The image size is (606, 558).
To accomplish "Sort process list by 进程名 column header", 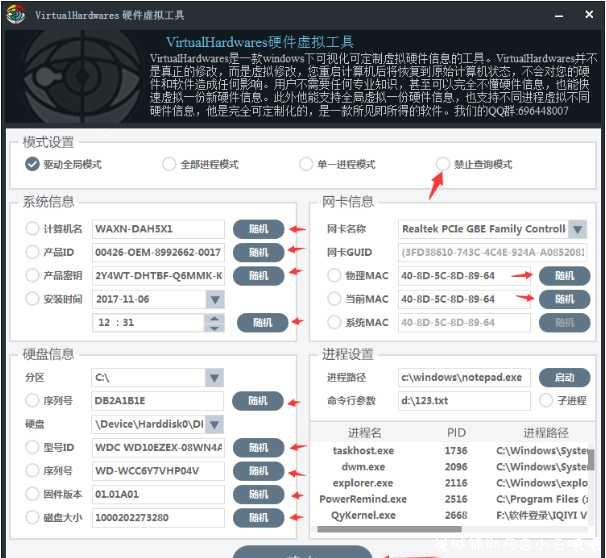I will click(x=364, y=433).
